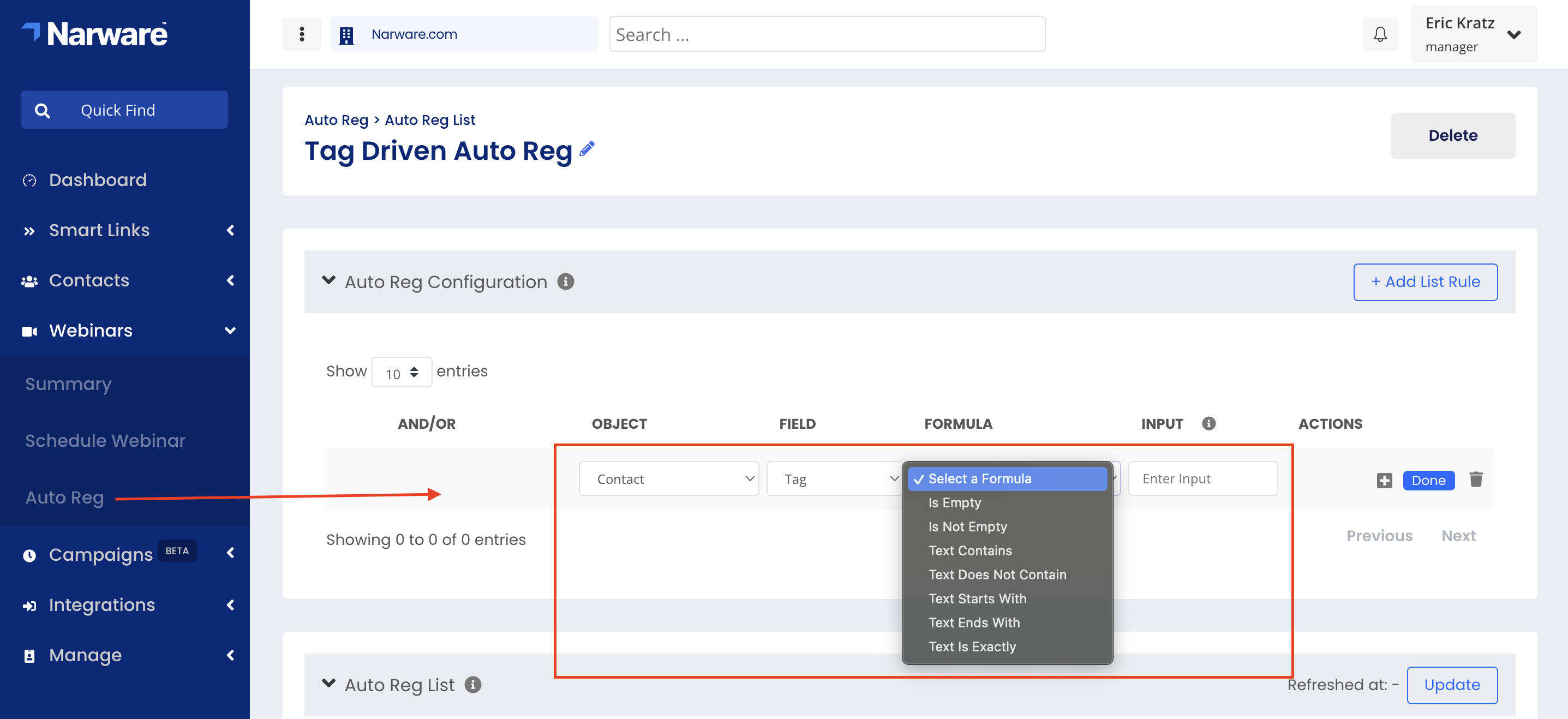Select 'Text Contains' formula option
Viewport: 1568px width, 719px height.
[969, 551]
